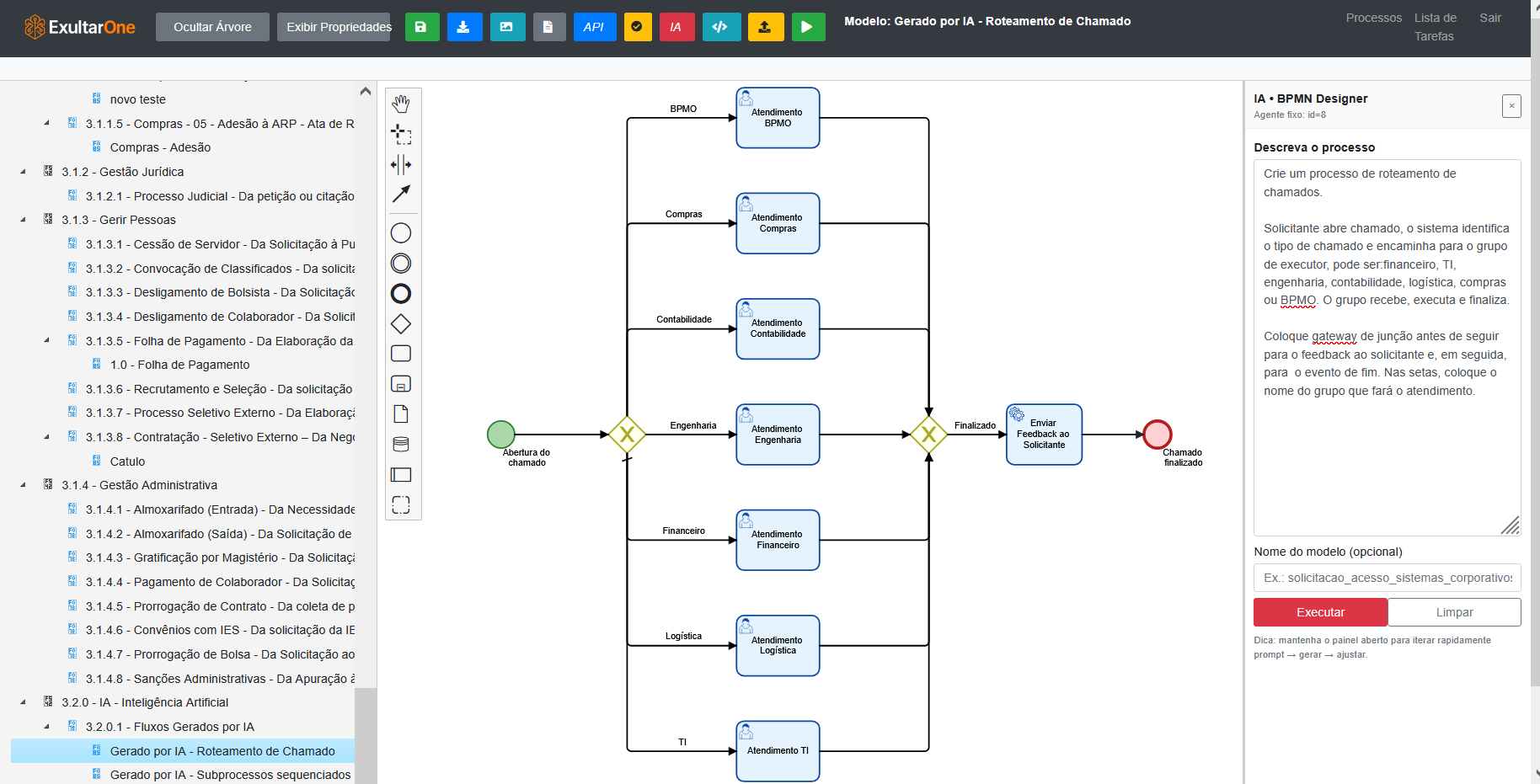Collapse the 3.1.3.5 - Folha de Pagamento item
The width and height of the screenshot is (1540, 784).
click(x=47, y=340)
